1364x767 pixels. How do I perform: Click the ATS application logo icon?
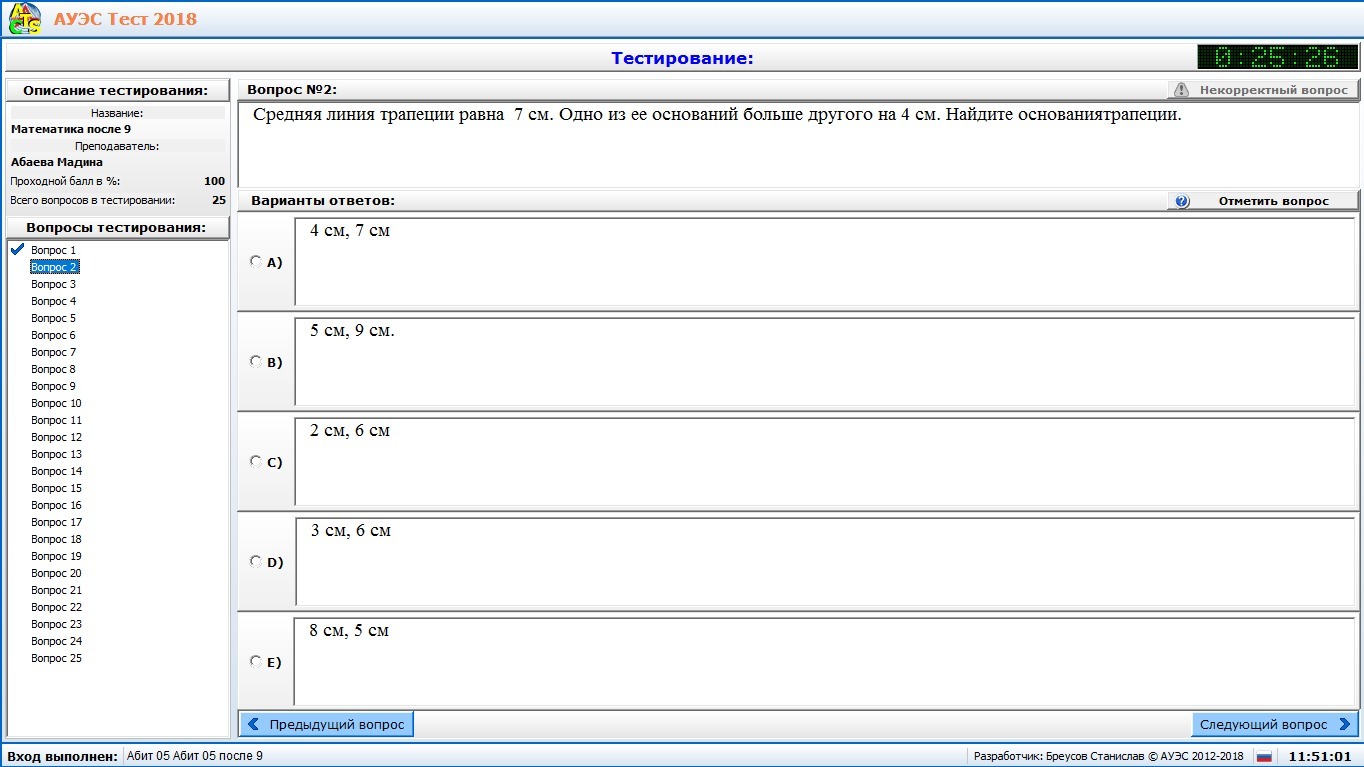(x=25, y=19)
